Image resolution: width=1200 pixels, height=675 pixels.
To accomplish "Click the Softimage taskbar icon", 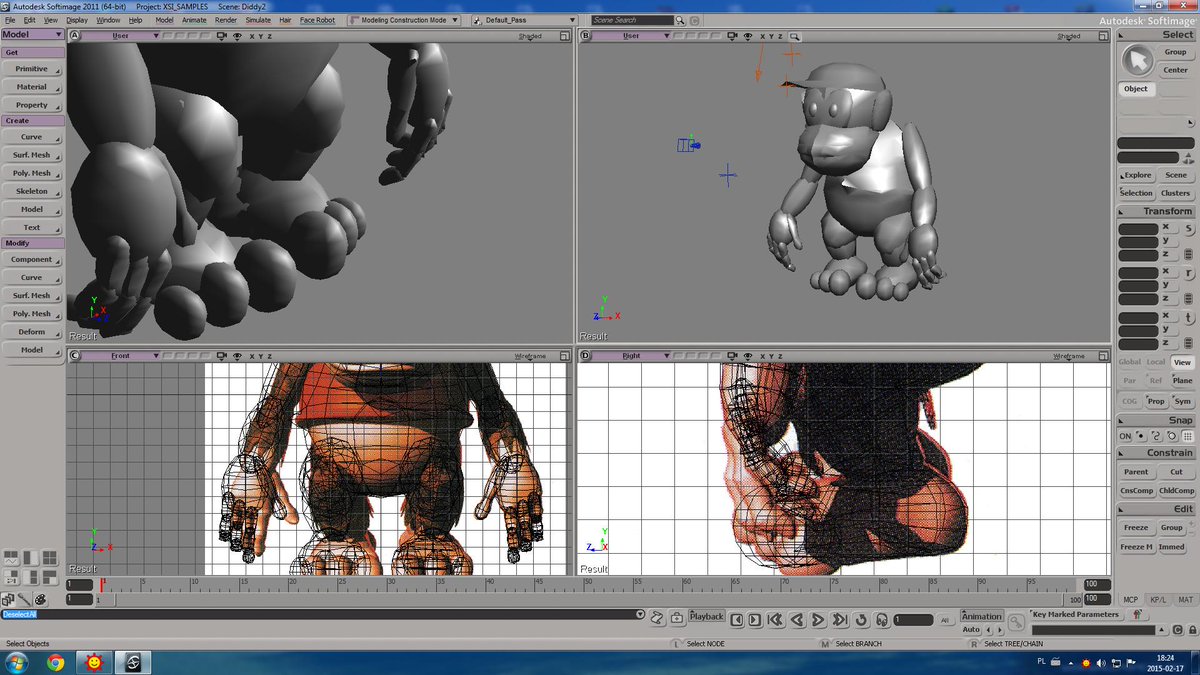I will 131,662.
